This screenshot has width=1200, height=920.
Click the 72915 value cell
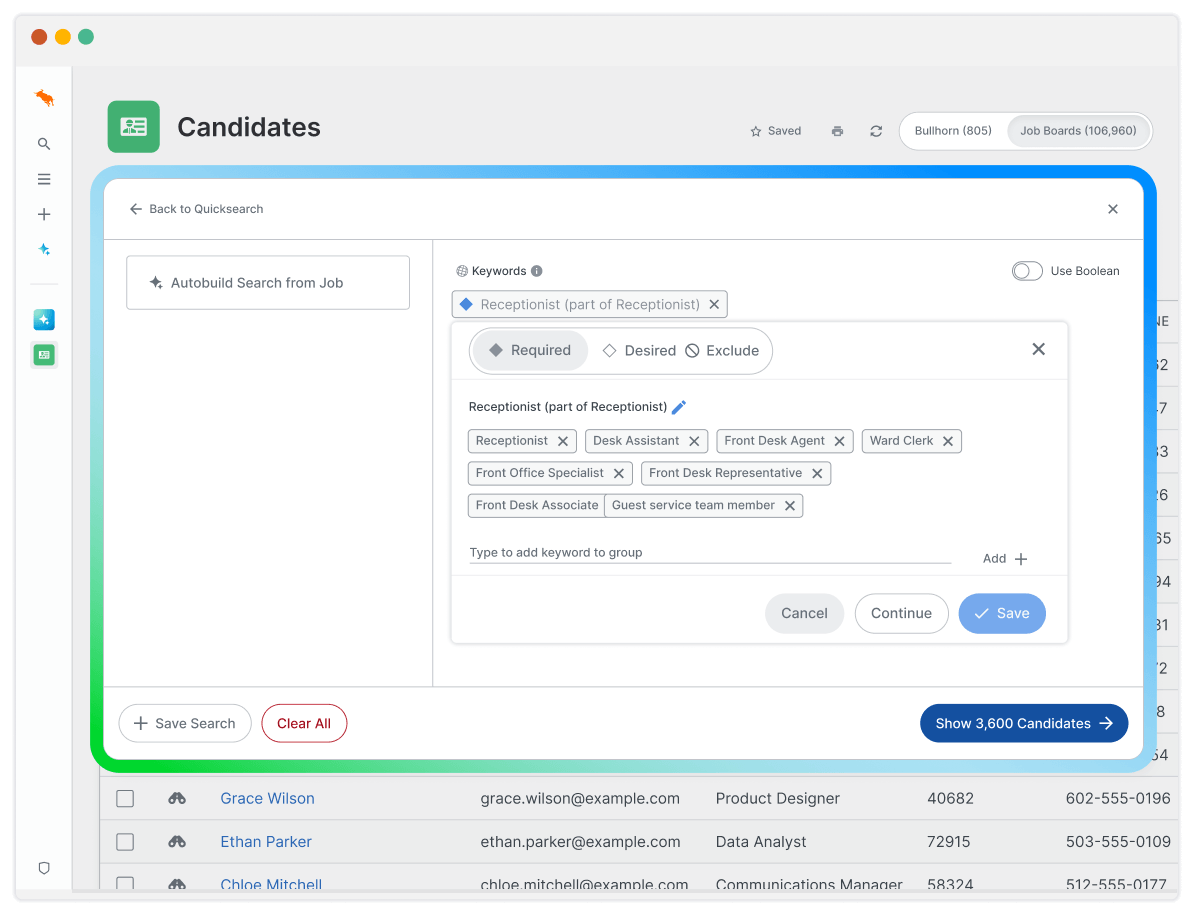(948, 842)
